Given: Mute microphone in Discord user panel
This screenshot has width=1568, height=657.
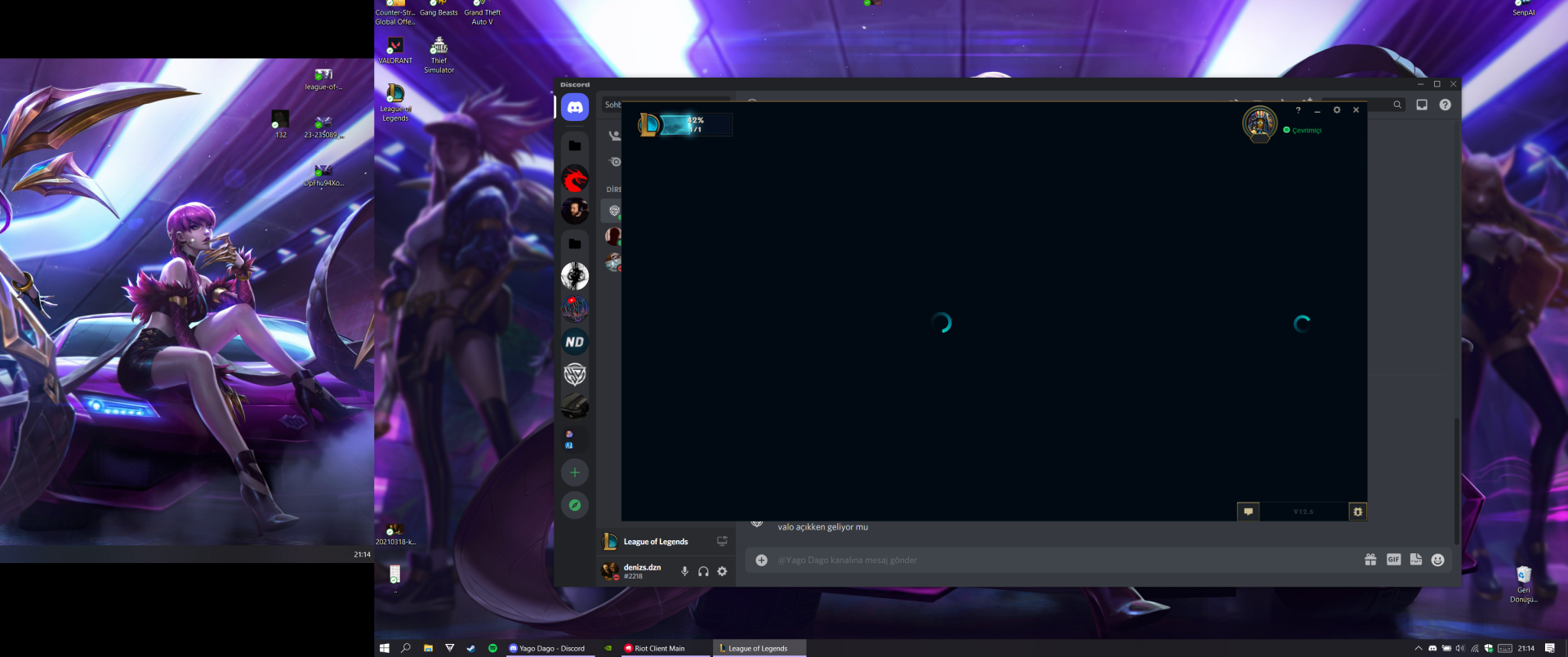Looking at the screenshot, I should click(684, 571).
